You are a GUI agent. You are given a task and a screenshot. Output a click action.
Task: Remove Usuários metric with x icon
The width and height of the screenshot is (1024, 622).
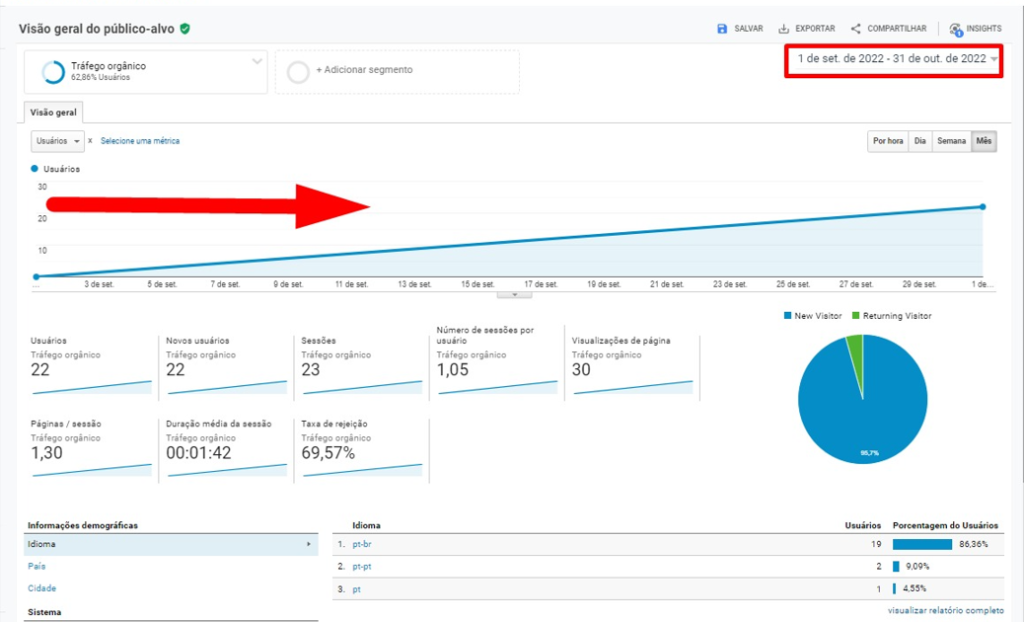tap(90, 141)
